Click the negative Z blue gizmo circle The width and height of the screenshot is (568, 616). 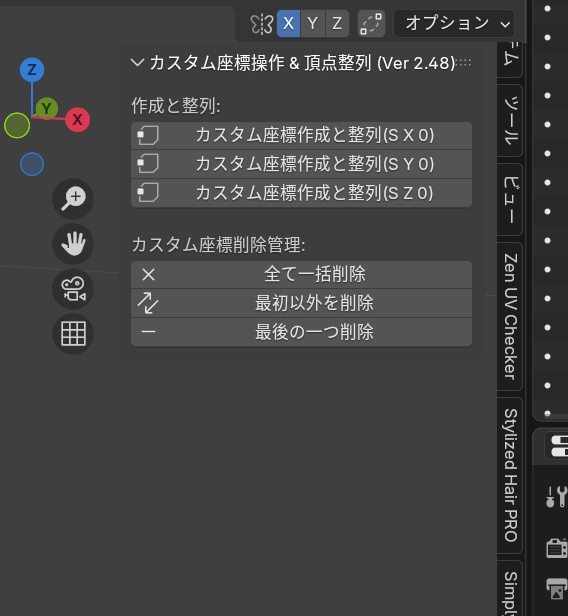click(x=32, y=164)
